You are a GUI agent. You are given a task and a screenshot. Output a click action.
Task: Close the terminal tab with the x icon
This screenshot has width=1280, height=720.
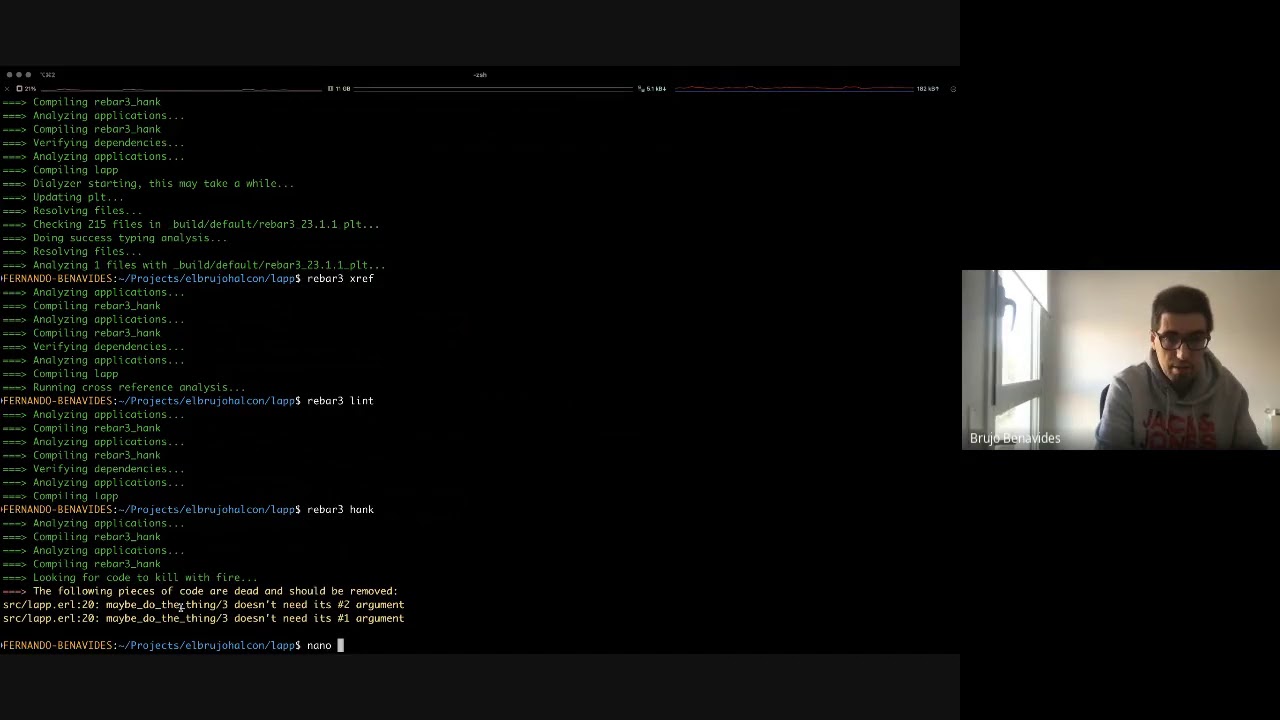click(x=7, y=89)
